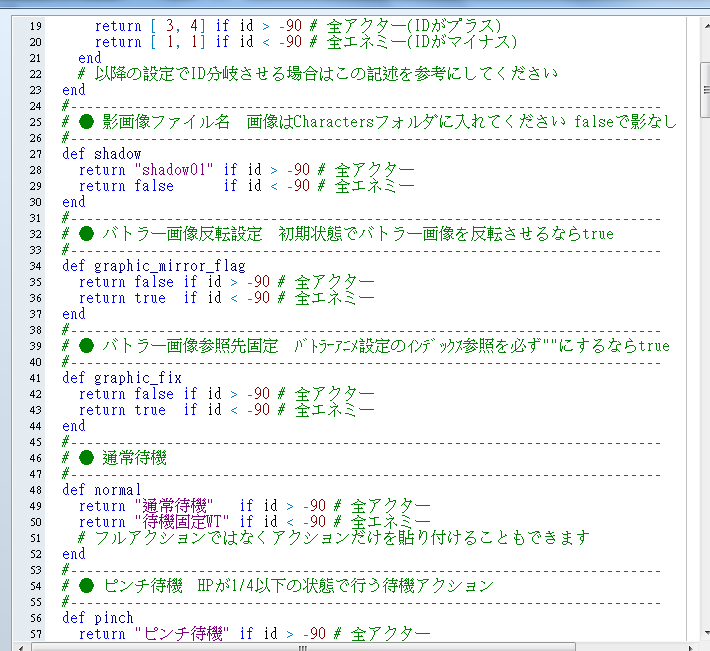The width and height of the screenshot is (710, 651).
Task: Click the horizontal scrollbar thumb
Action: [303, 647]
